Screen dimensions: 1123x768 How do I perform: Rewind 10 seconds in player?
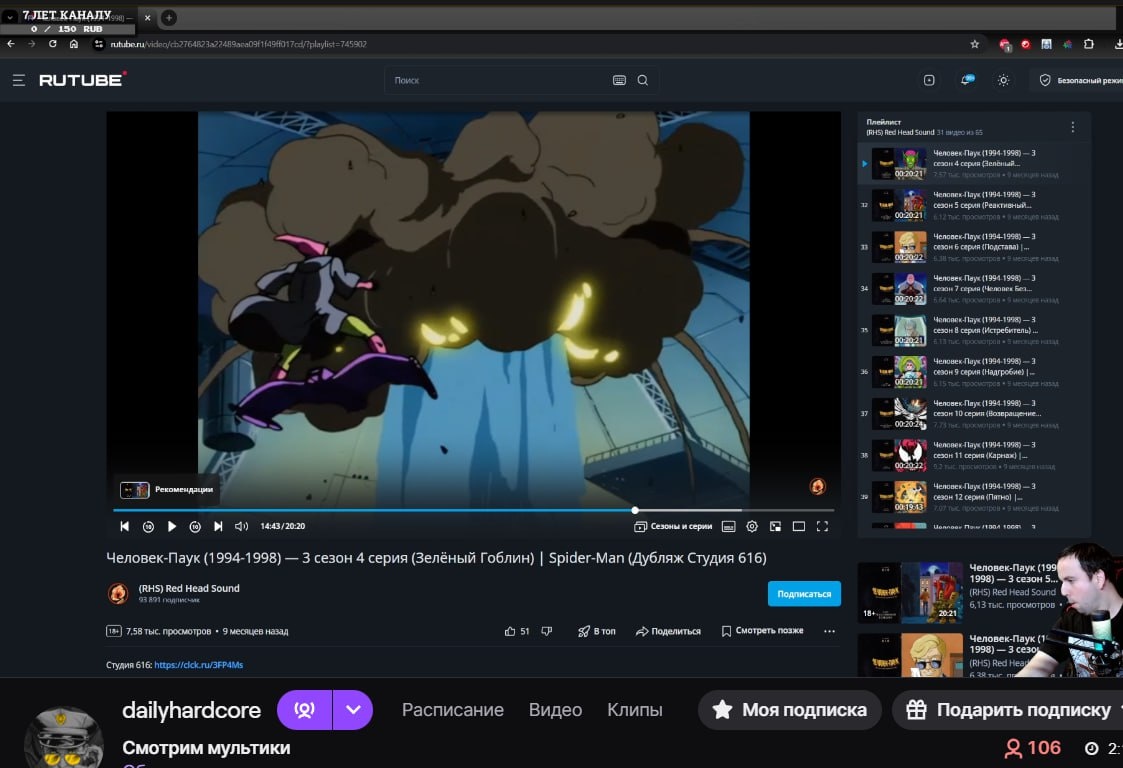coord(148,526)
